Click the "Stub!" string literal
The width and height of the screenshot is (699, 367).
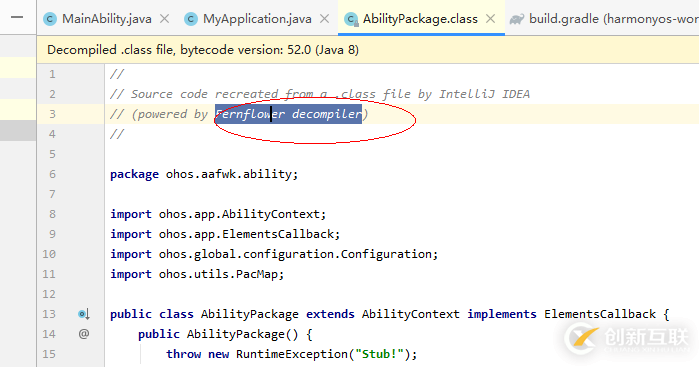(380, 354)
